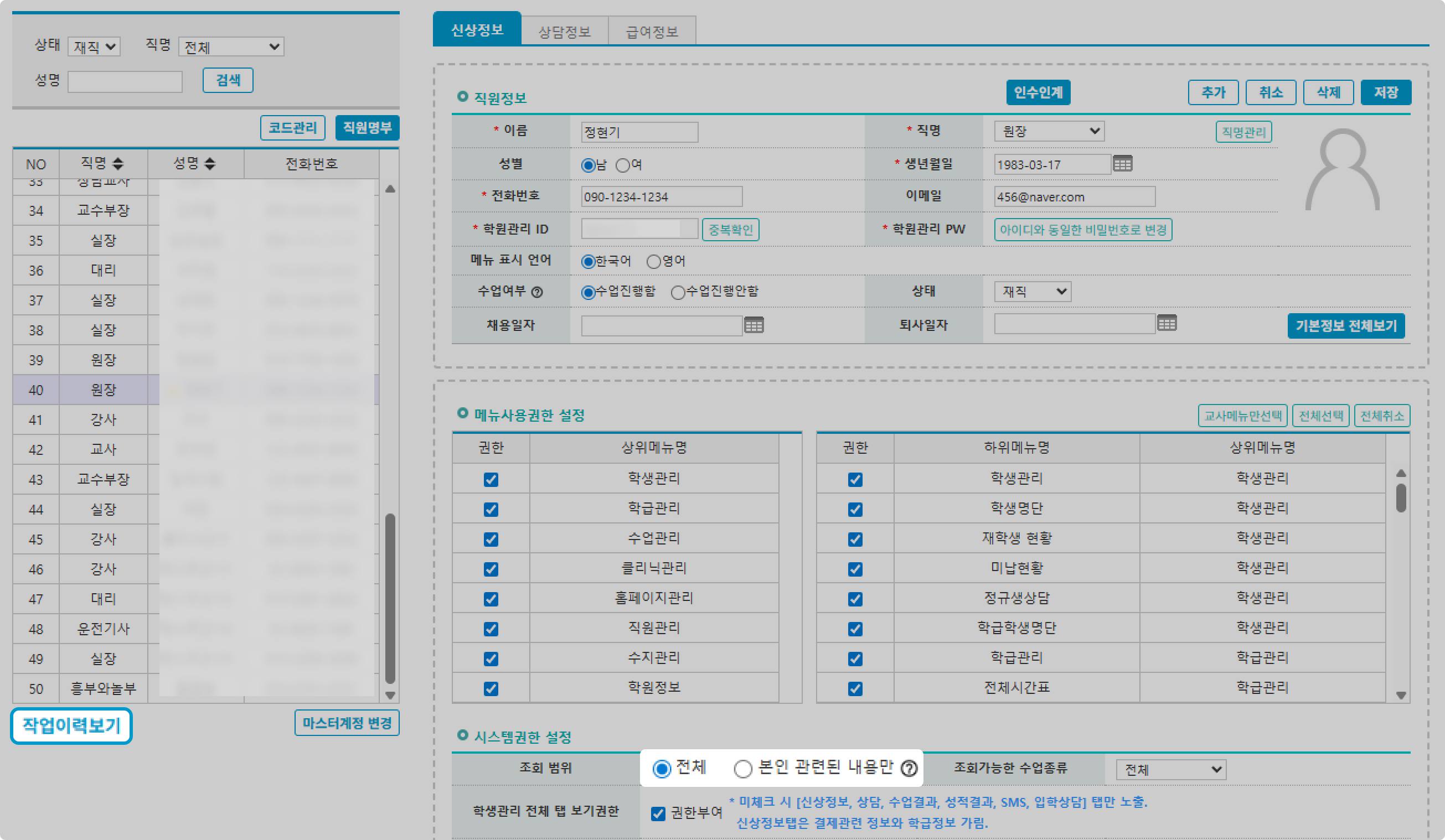Click 기본정보 전체보기 button
The width and height of the screenshot is (1445, 840).
point(1346,325)
